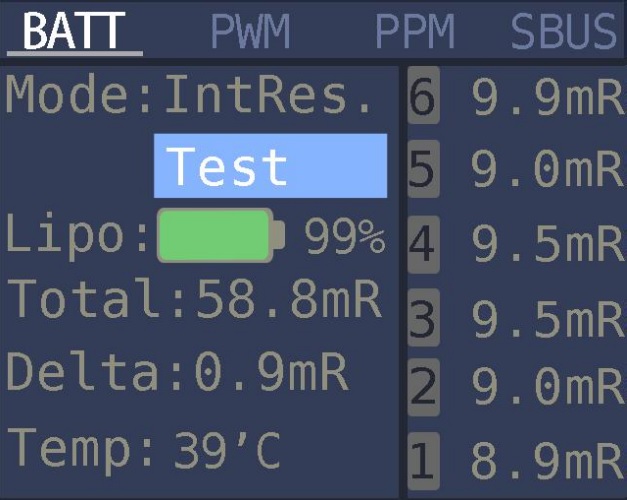Go to the SBUS tab
The height and width of the screenshot is (500, 627).
click(x=564, y=32)
